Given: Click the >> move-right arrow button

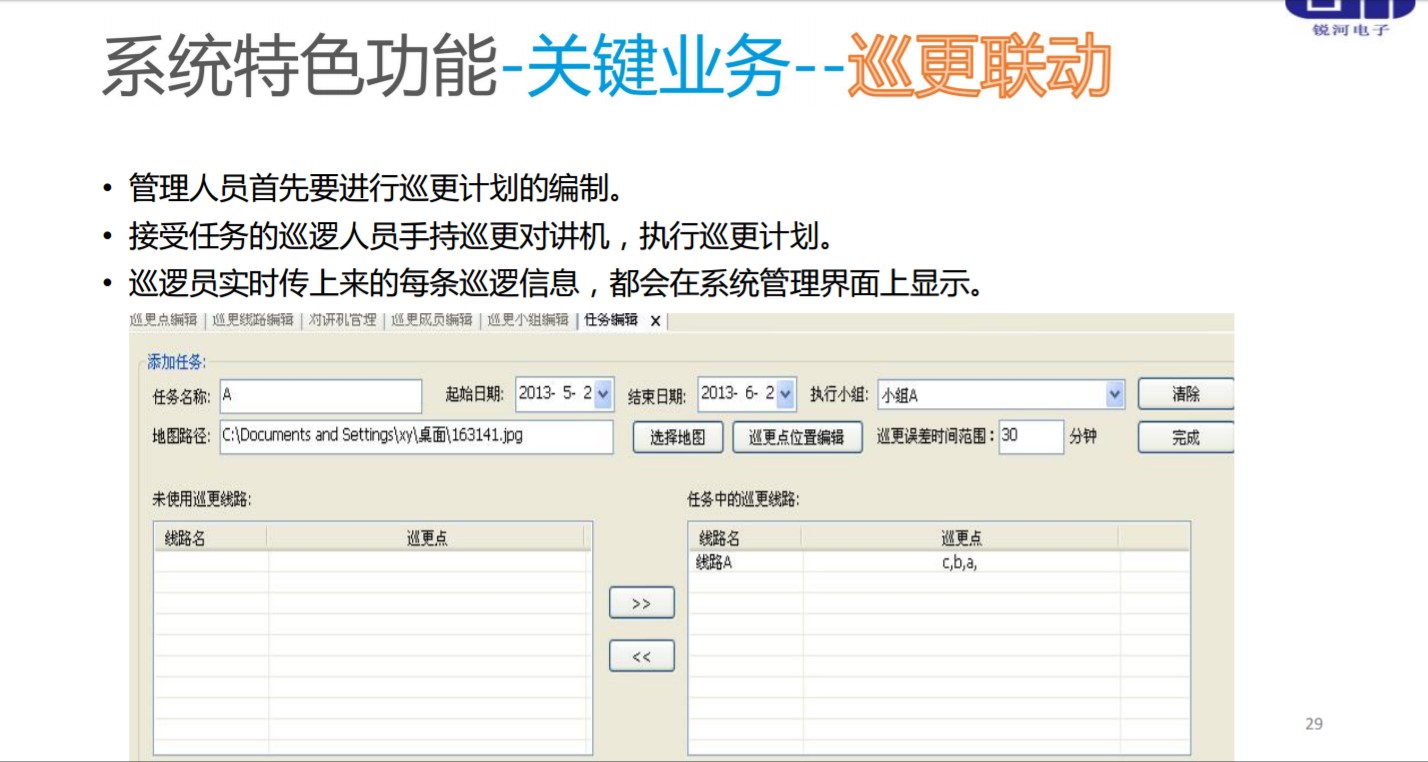Looking at the screenshot, I should tap(641, 603).
